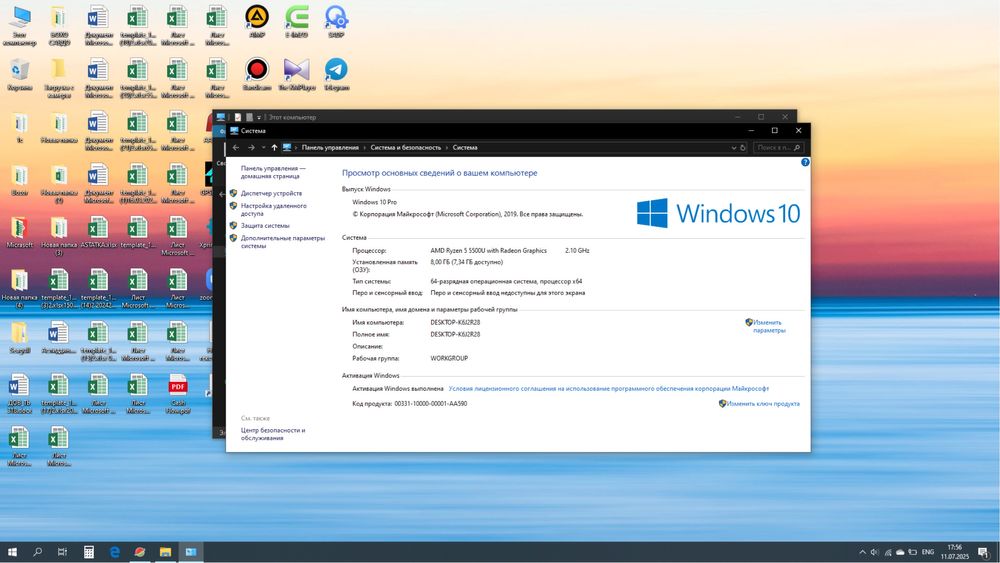Expand address bar history dropdown
The width and height of the screenshot is (1000, 563).
pyautogui.click(x=733, y=147)
